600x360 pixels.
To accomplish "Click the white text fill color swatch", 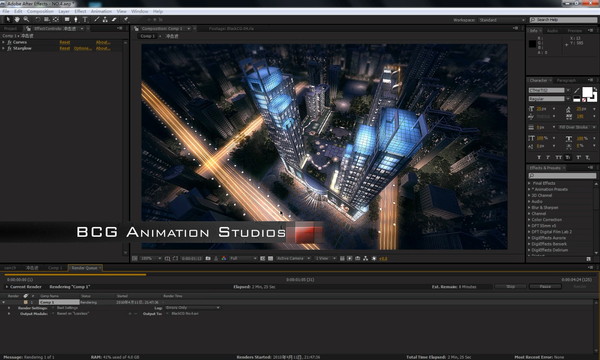I will (587, 92).
